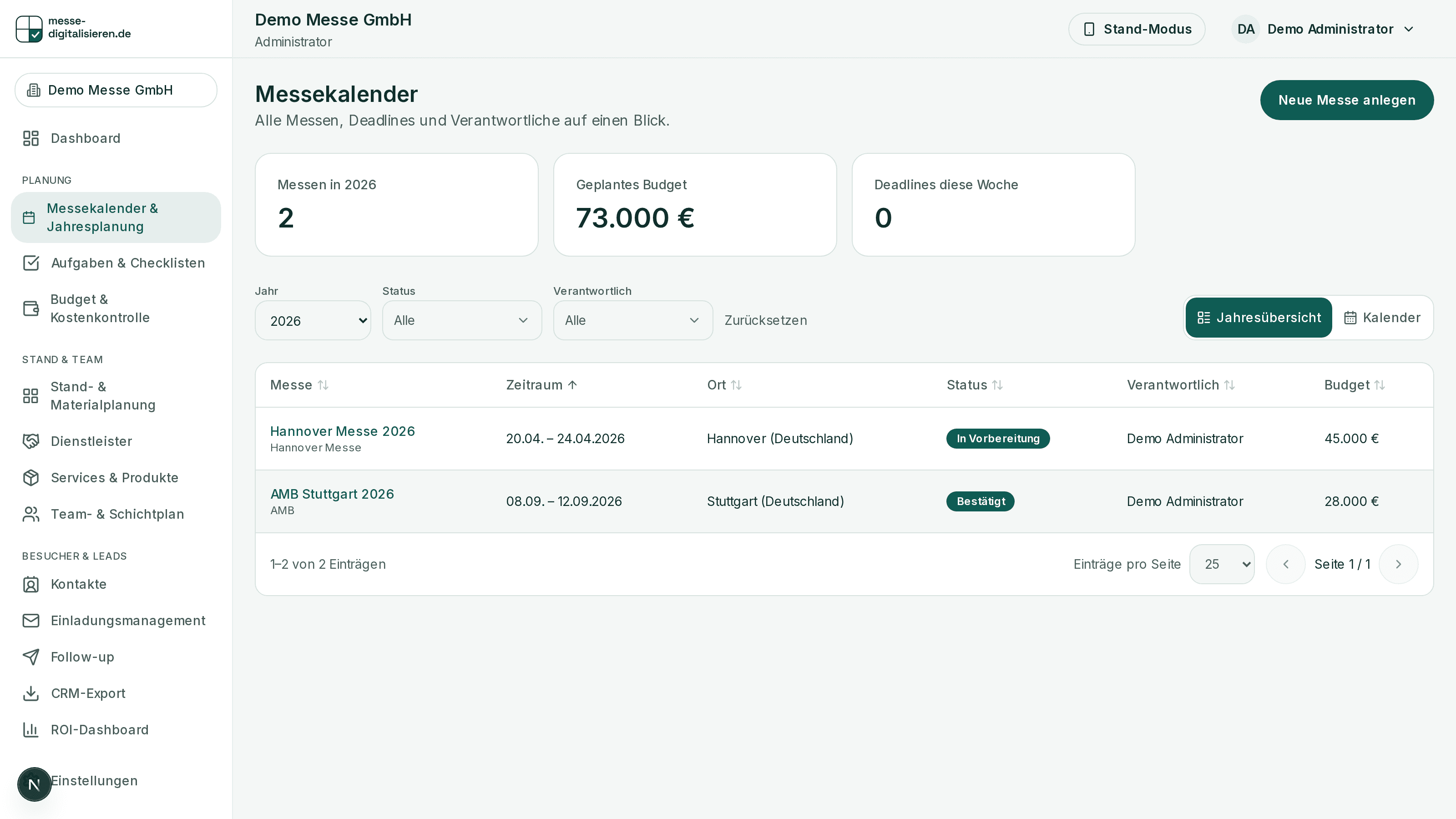The image size is (1456, 819).
Task: Open Stand- & Materialplanung grid icon
Action: (x=30, y=396)
